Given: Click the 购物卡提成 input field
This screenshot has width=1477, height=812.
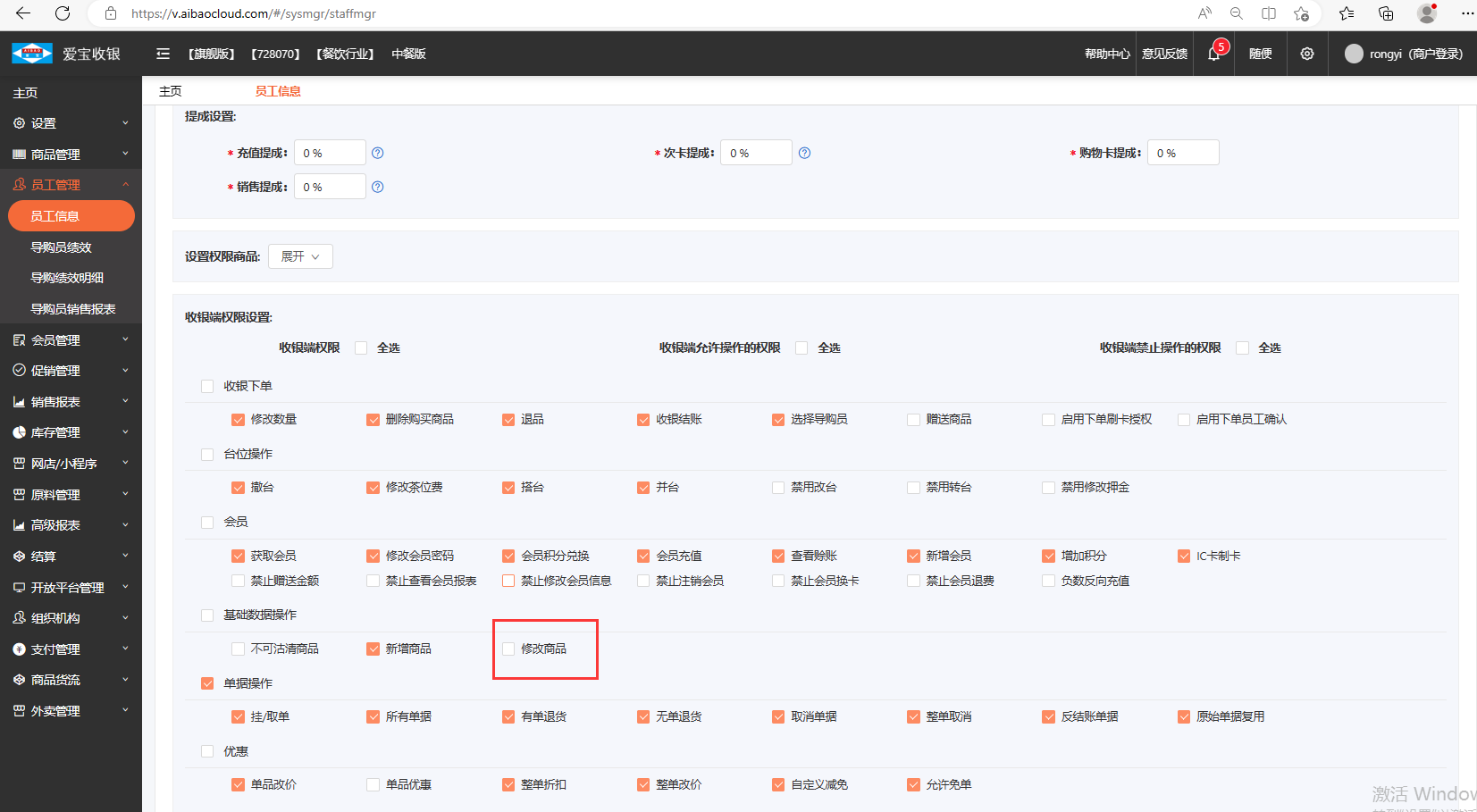Looking at the screenshot, I should coord(1183,154).
